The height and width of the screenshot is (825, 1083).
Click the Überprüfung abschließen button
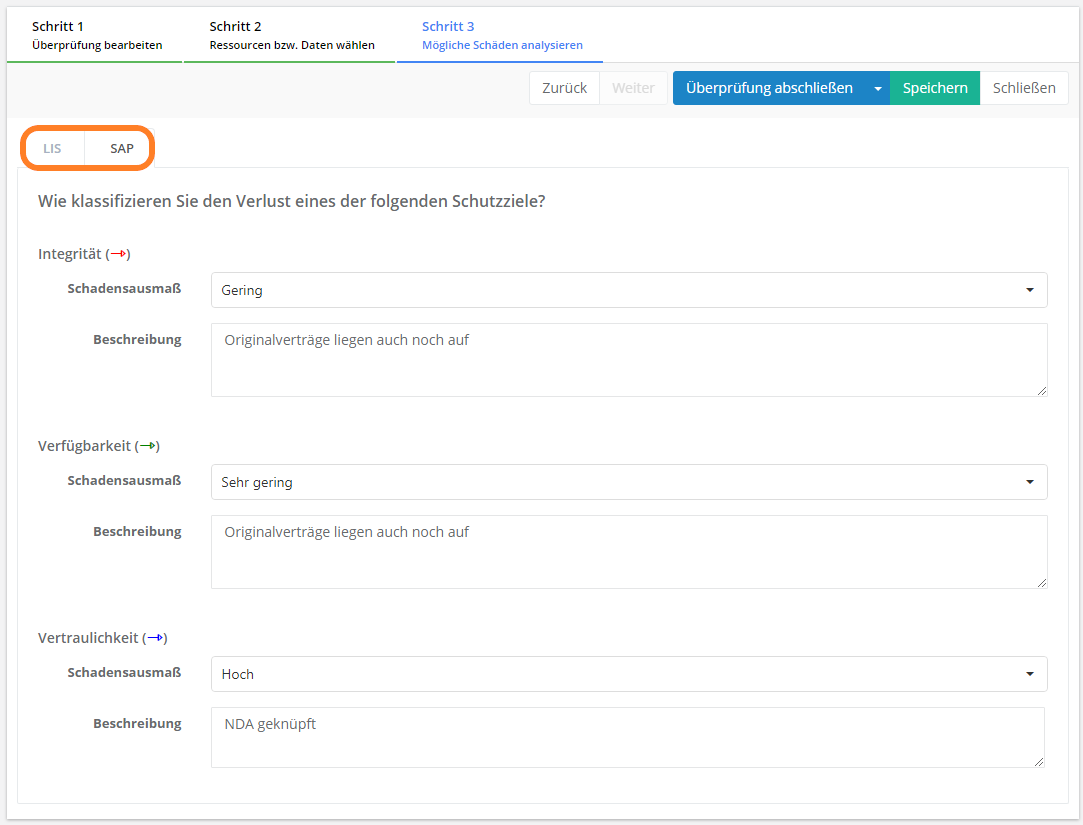[x=768, y=88]
